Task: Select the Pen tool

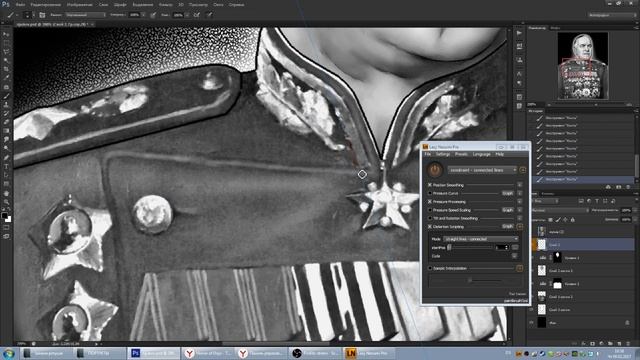Action: (x=6, y=158)
